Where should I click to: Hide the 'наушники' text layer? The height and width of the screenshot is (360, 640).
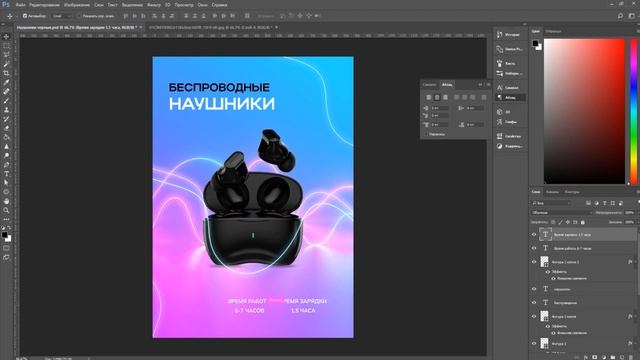tap(534, 289)
